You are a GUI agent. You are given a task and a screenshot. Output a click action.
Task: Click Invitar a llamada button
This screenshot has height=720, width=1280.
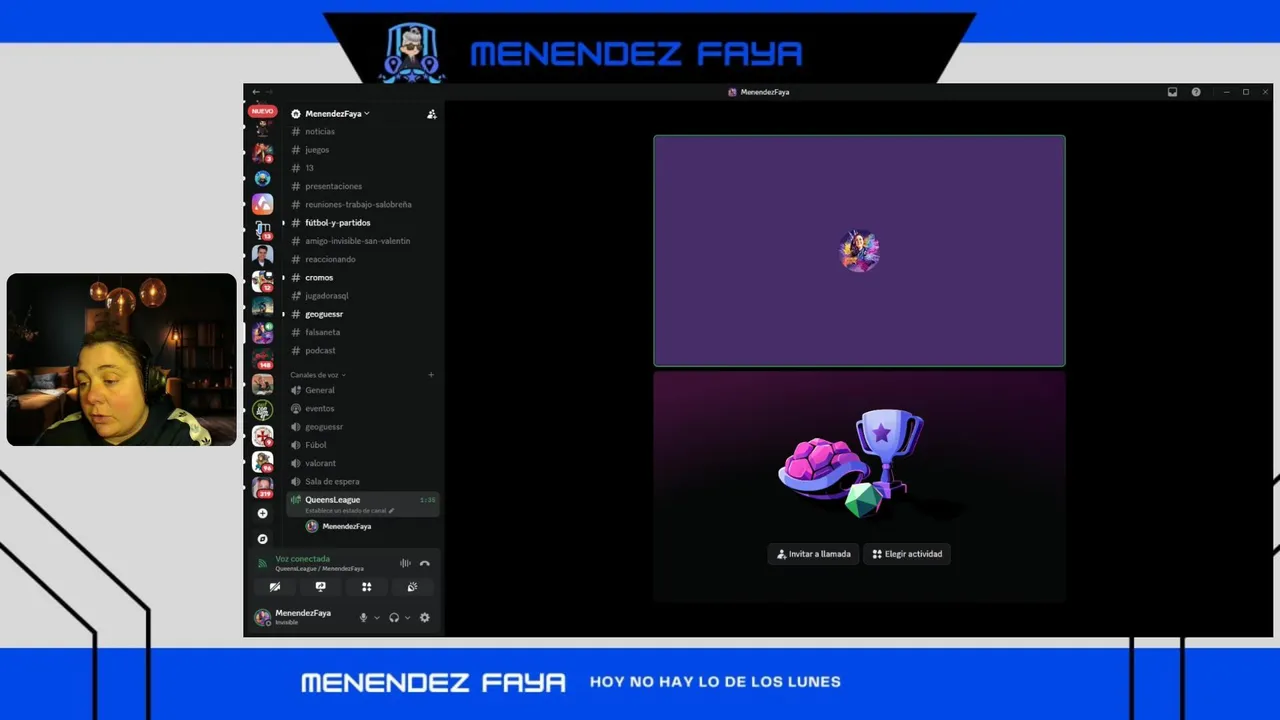coord(814,554)
